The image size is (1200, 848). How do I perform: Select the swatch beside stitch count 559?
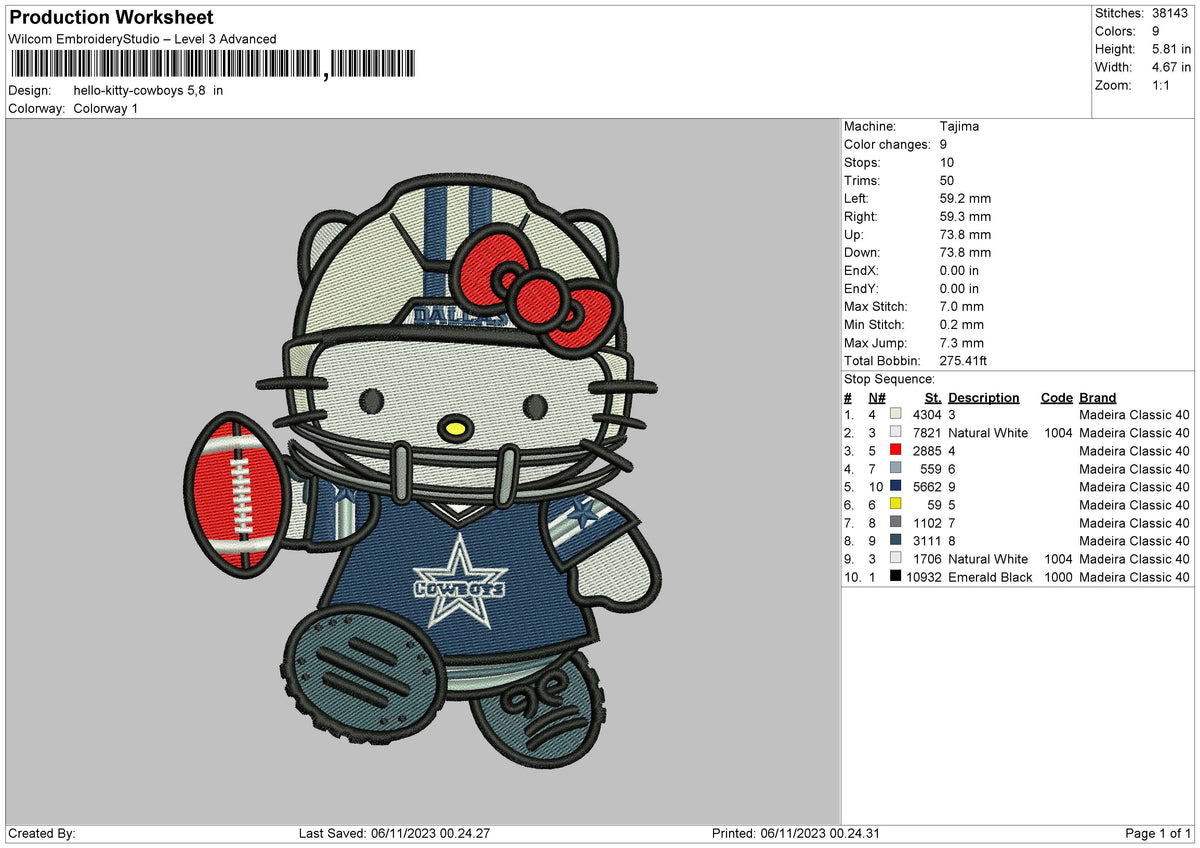(896, 469)
